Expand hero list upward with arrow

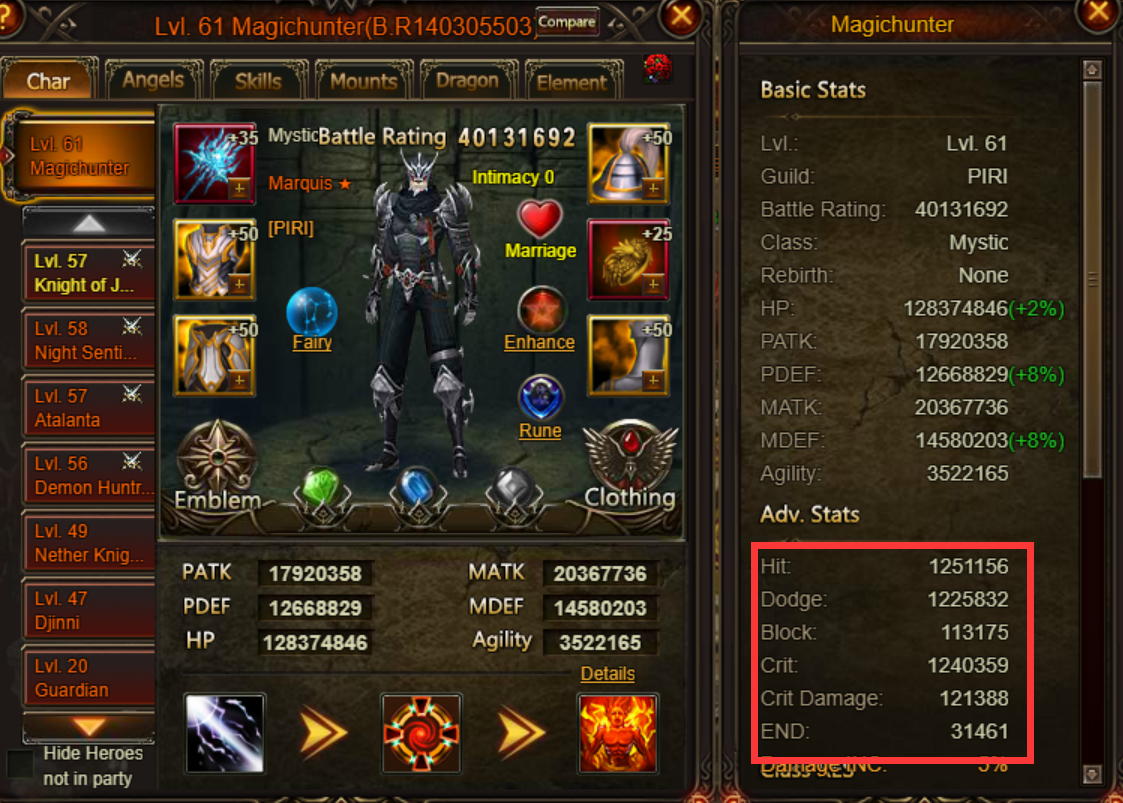(89, 223)
